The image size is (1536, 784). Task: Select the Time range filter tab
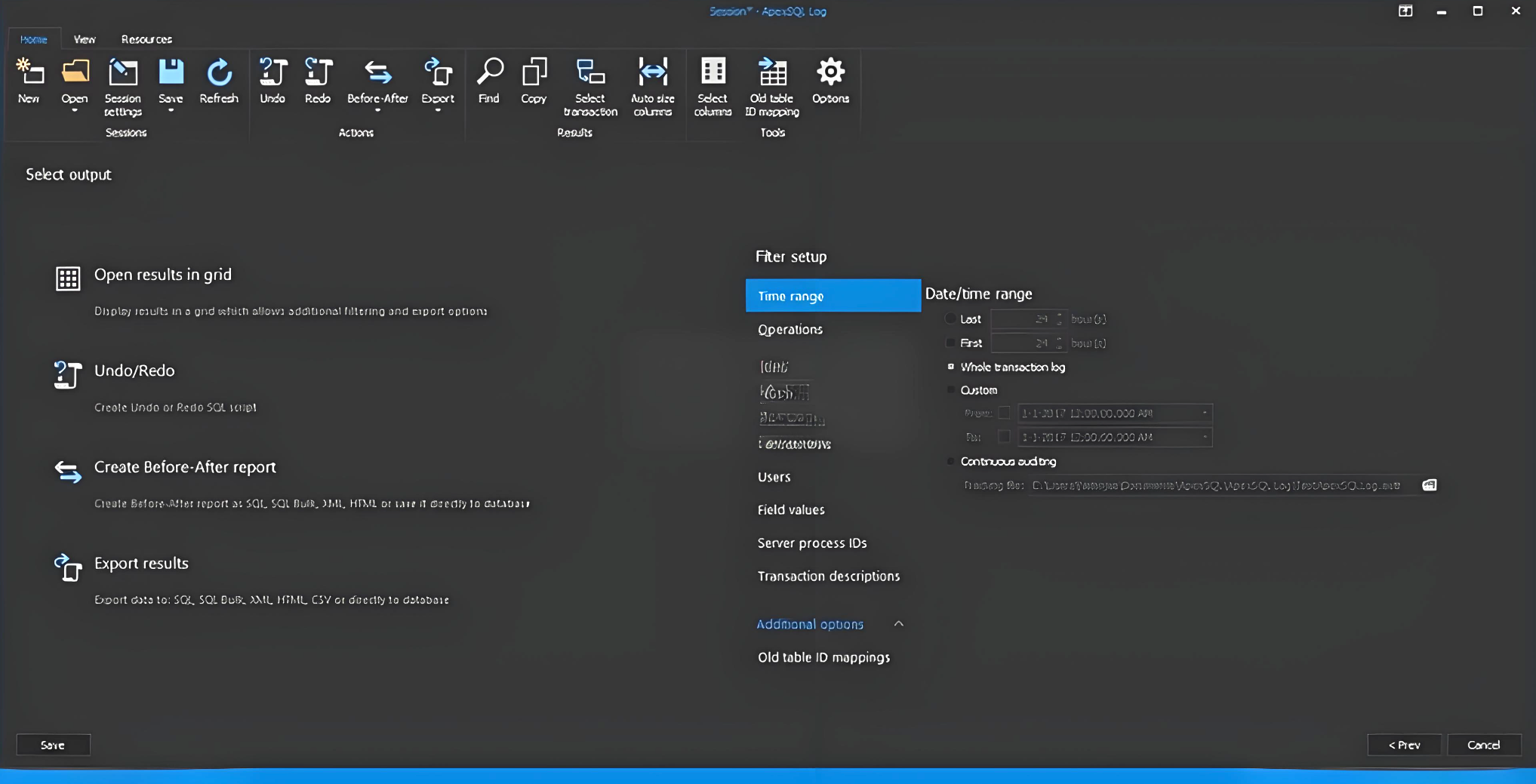(x=833, y=296)
